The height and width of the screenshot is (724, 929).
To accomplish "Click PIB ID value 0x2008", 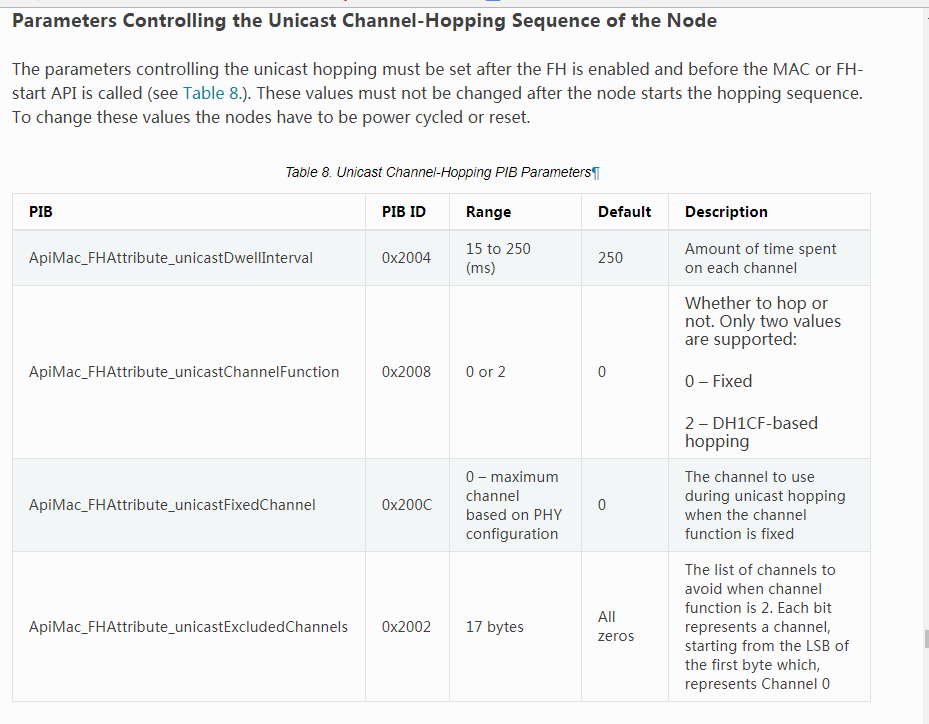I will (406, 372).
